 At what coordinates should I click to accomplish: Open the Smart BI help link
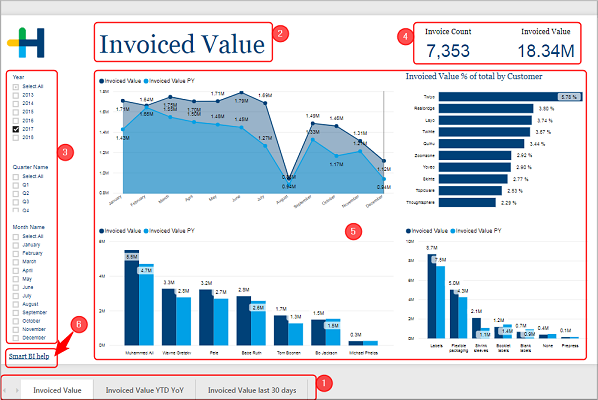coord(29,356)
